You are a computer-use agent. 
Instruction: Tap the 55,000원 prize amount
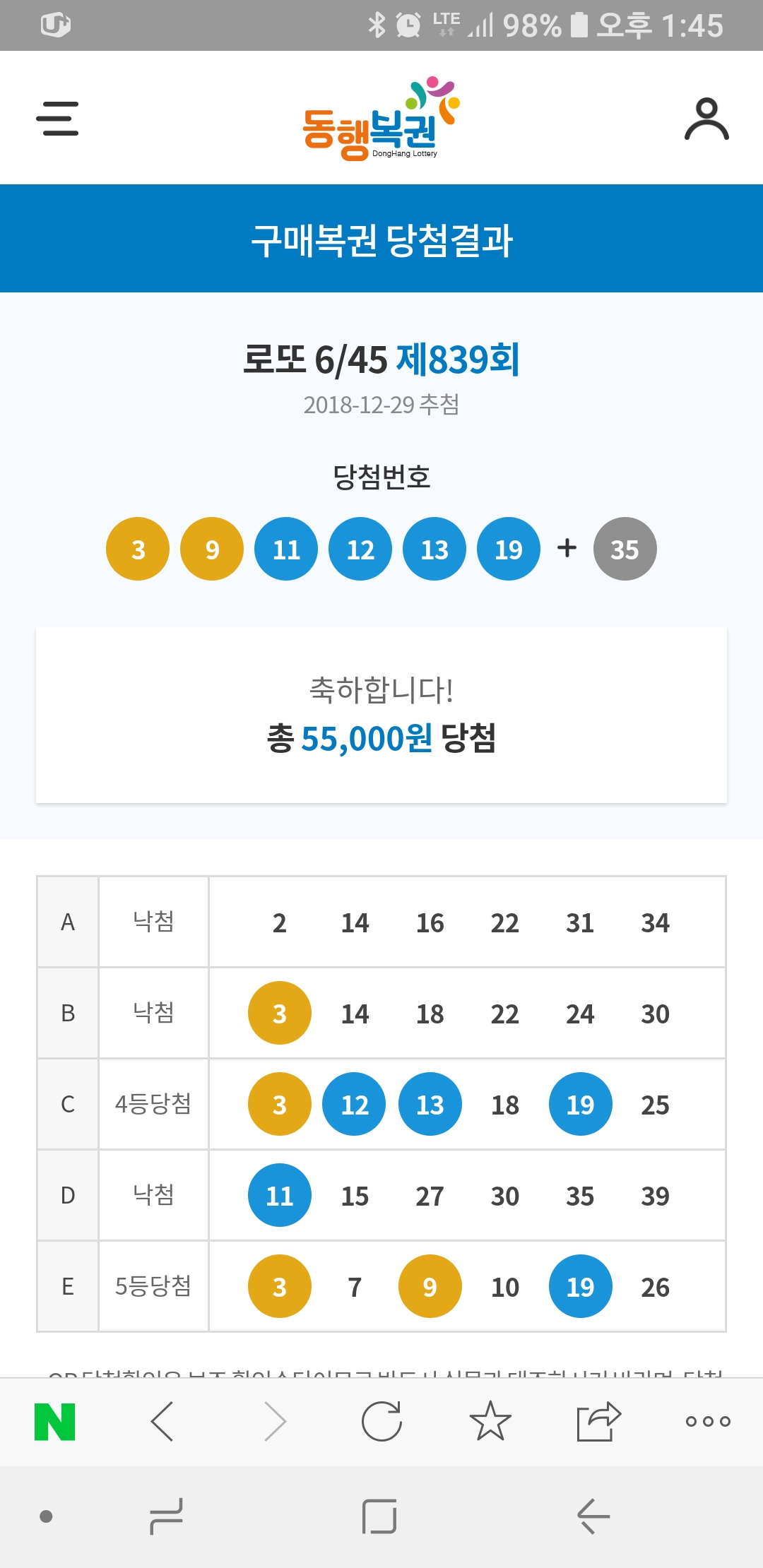366,739
